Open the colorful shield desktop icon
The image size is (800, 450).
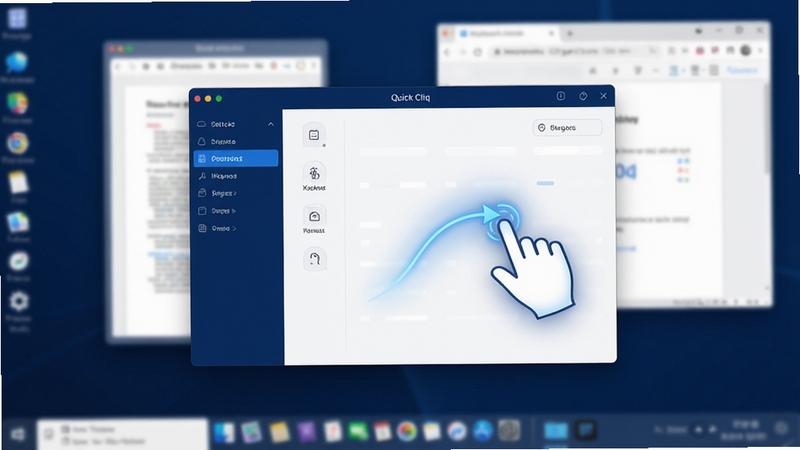(x=17, y=104)
